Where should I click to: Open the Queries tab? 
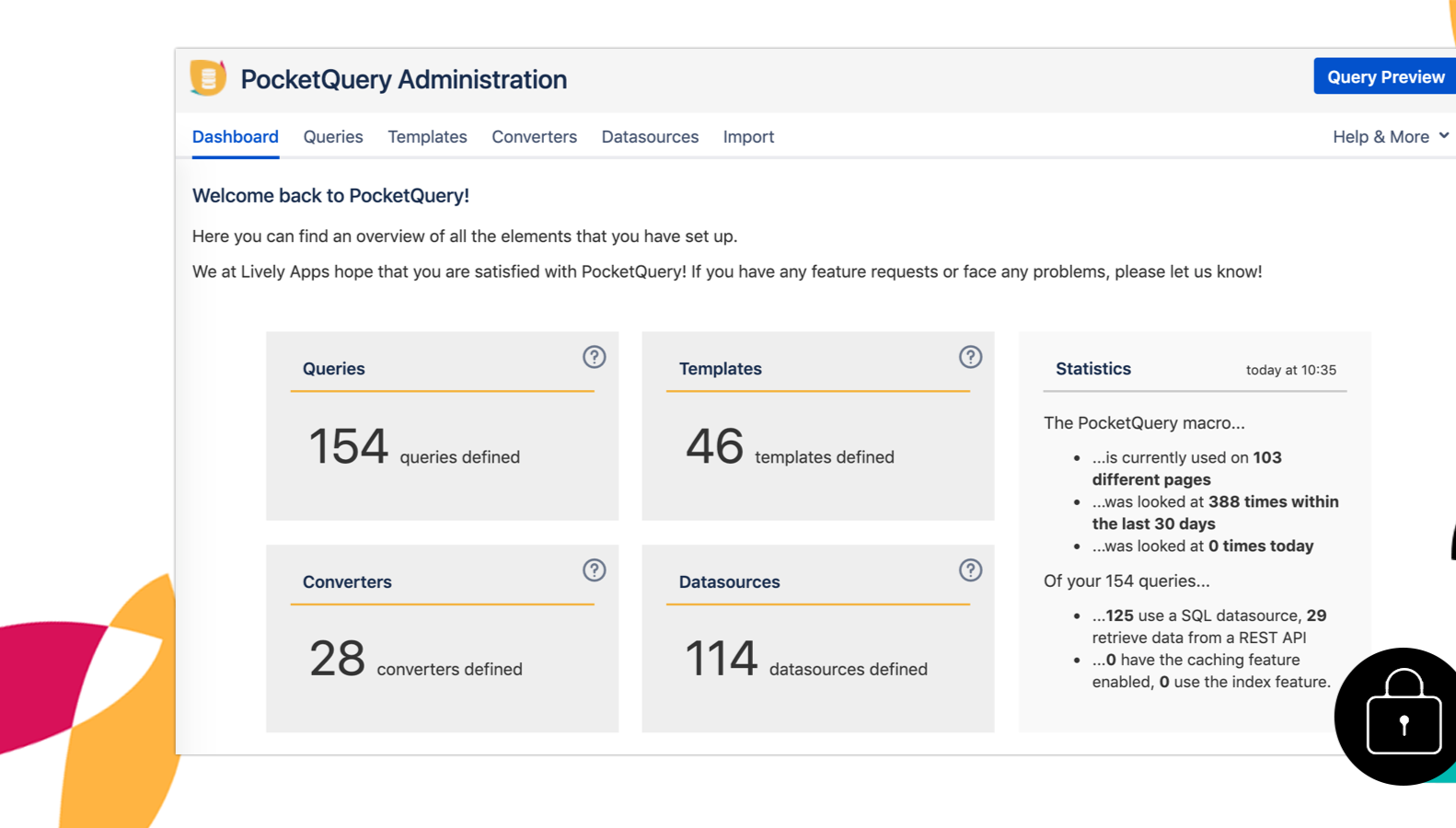point(333,137)
